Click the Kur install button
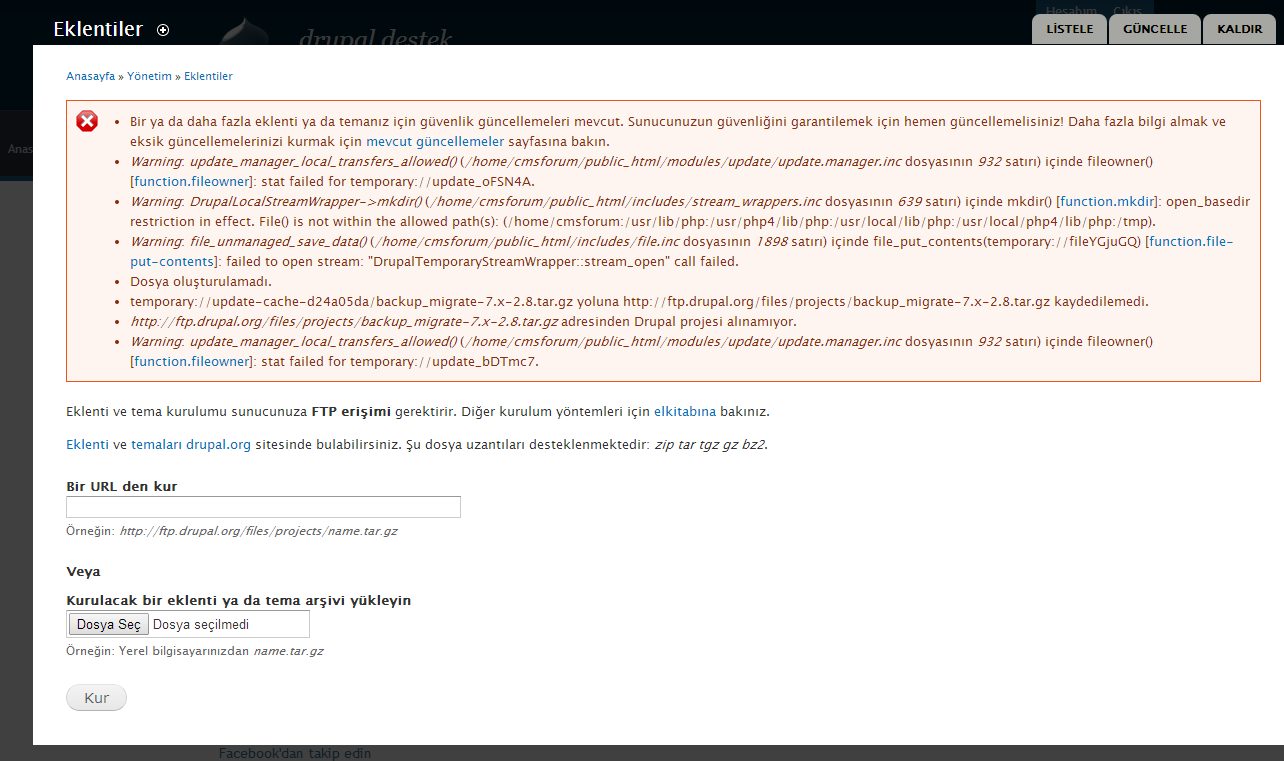This screenshot has height=761, width=1284. (x=96, y=698)
